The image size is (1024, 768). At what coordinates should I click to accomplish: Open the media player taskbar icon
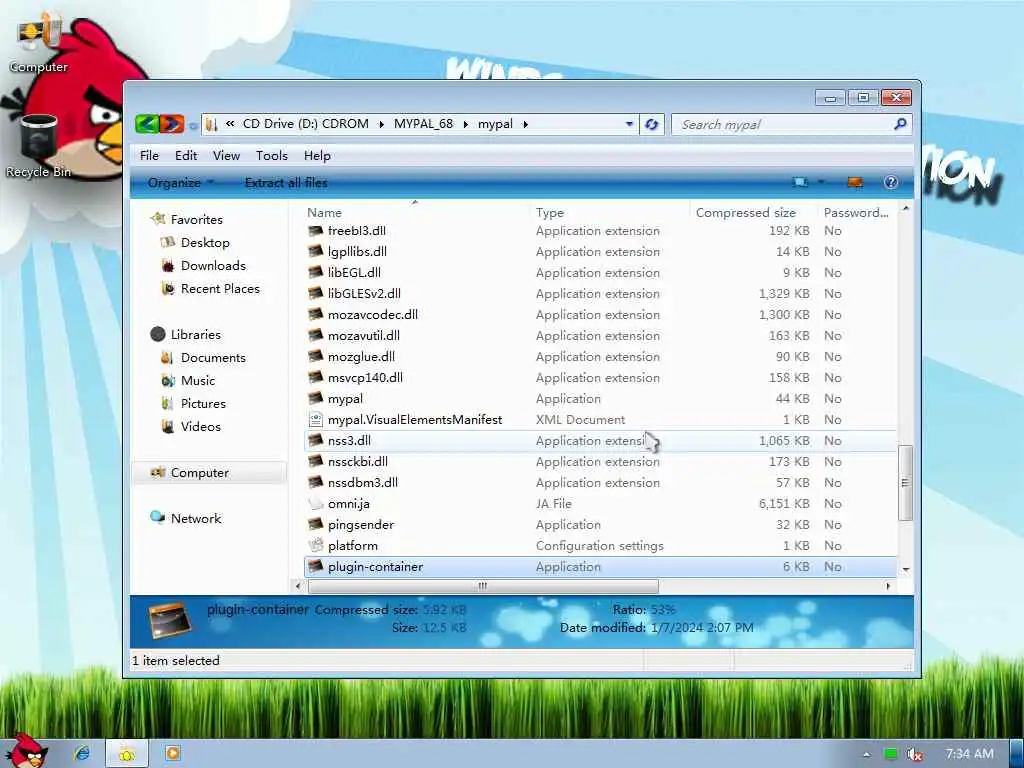point(172,753)
